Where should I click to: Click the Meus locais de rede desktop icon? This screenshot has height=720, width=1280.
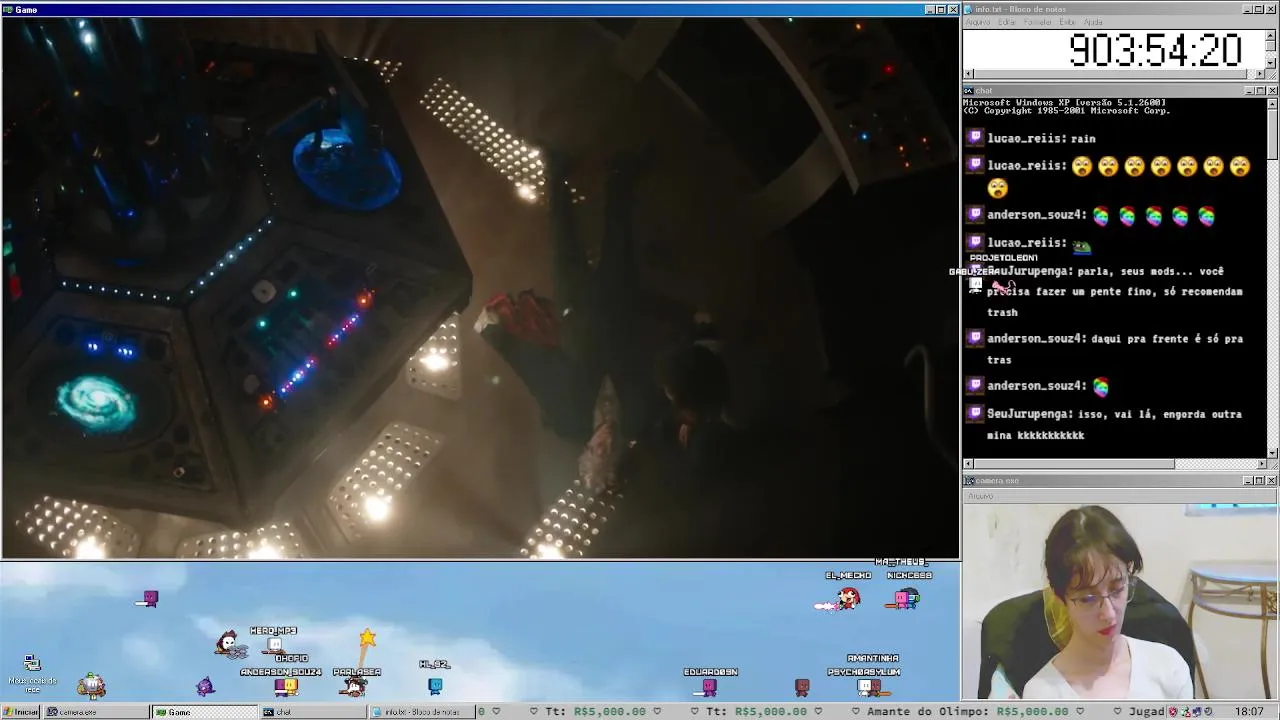click(32, 674)
